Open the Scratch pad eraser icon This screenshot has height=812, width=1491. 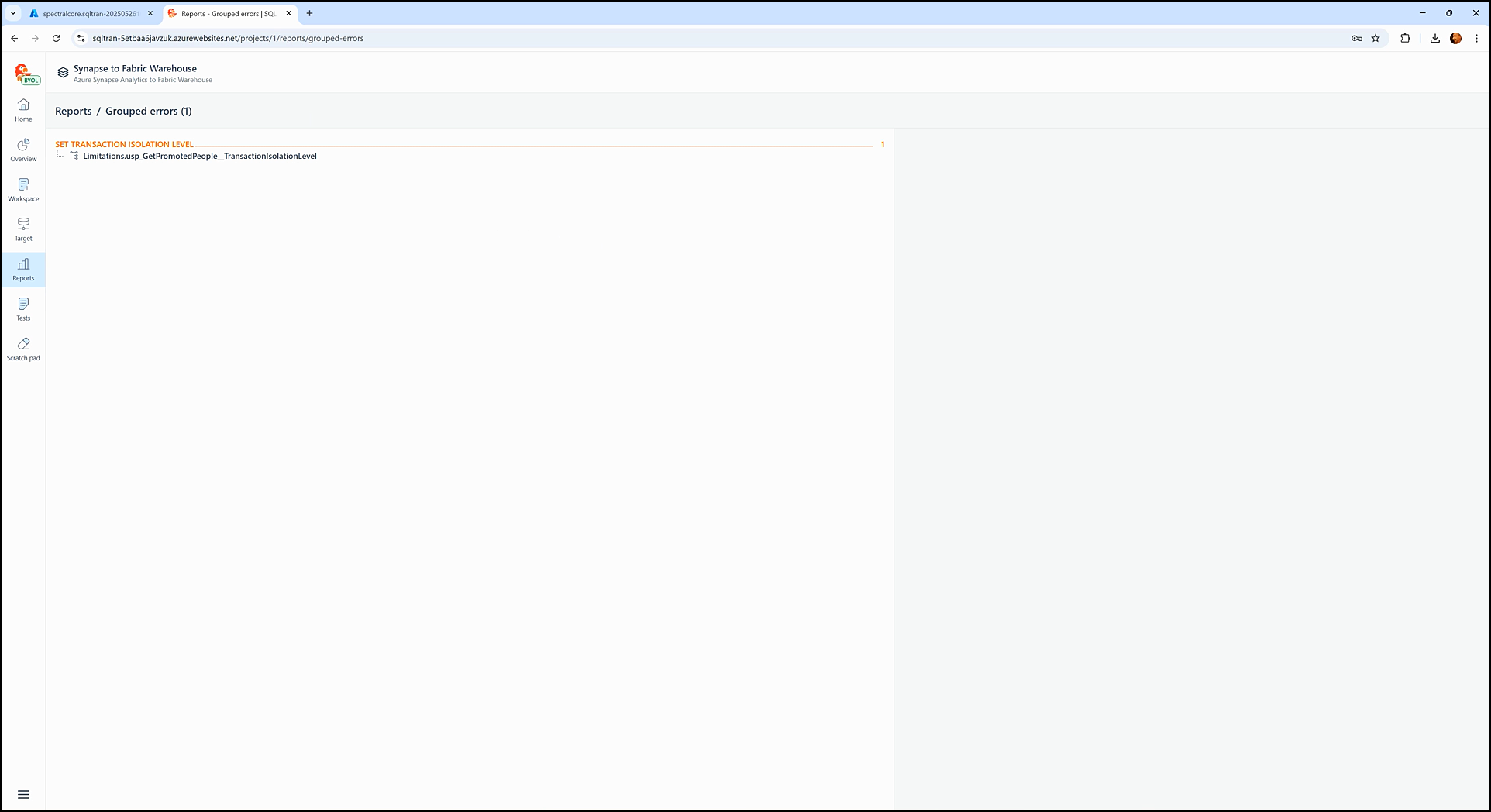pos(23,349)
